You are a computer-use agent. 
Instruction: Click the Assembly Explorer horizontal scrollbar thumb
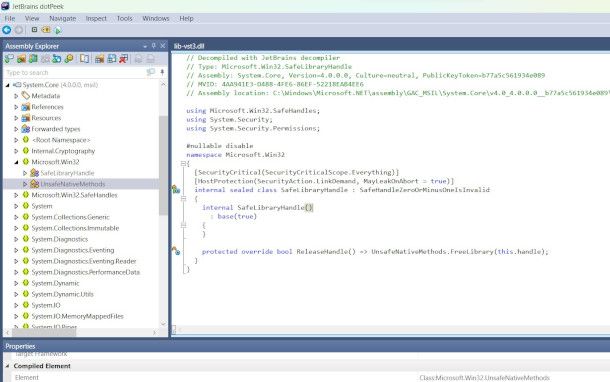(x=44, y=333)
